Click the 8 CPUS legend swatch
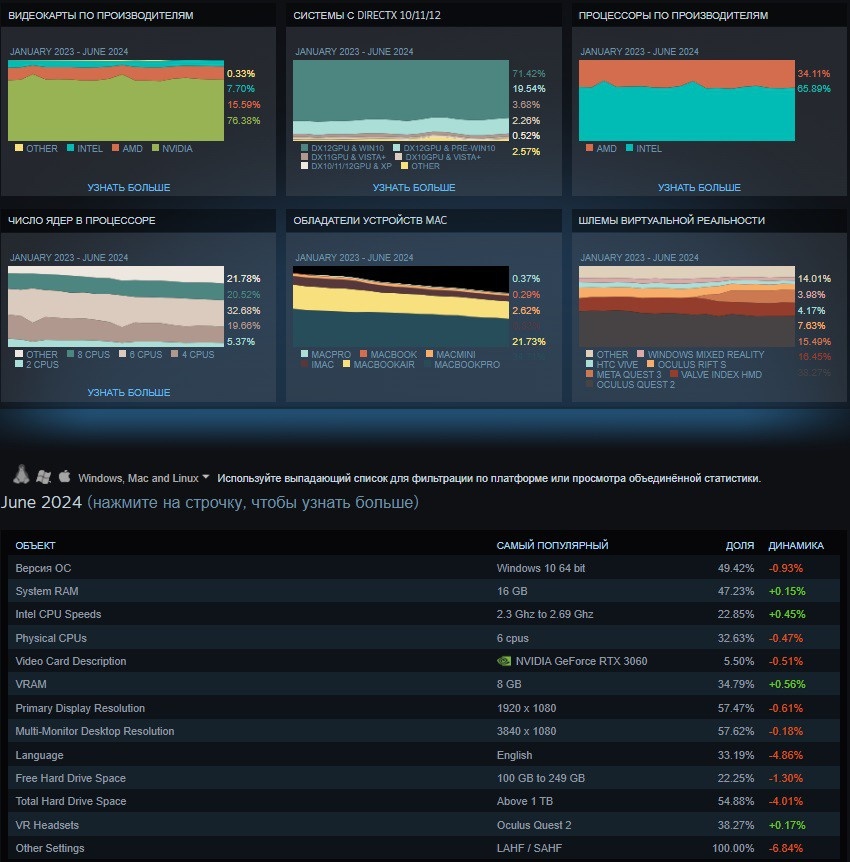 70,354
